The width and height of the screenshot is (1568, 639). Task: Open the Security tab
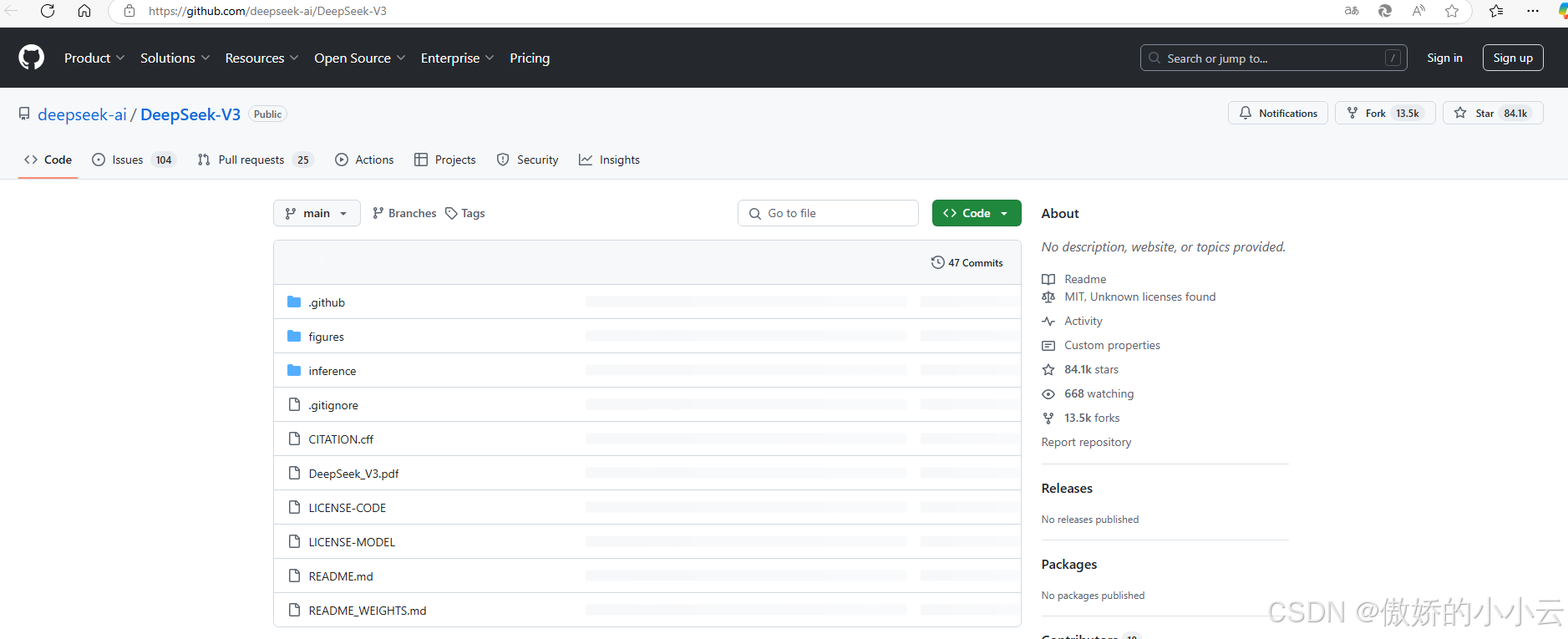[x=527, y=160]
